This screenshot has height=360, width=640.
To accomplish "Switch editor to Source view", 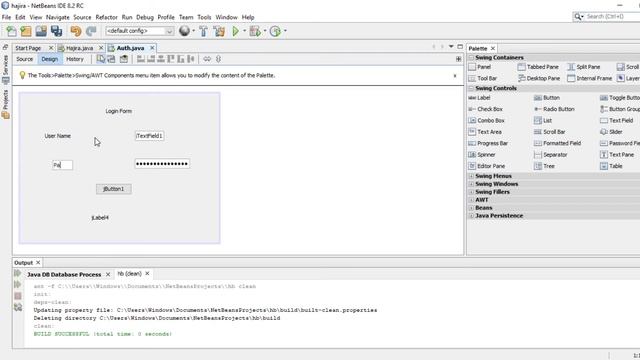I will click(24, 59).
